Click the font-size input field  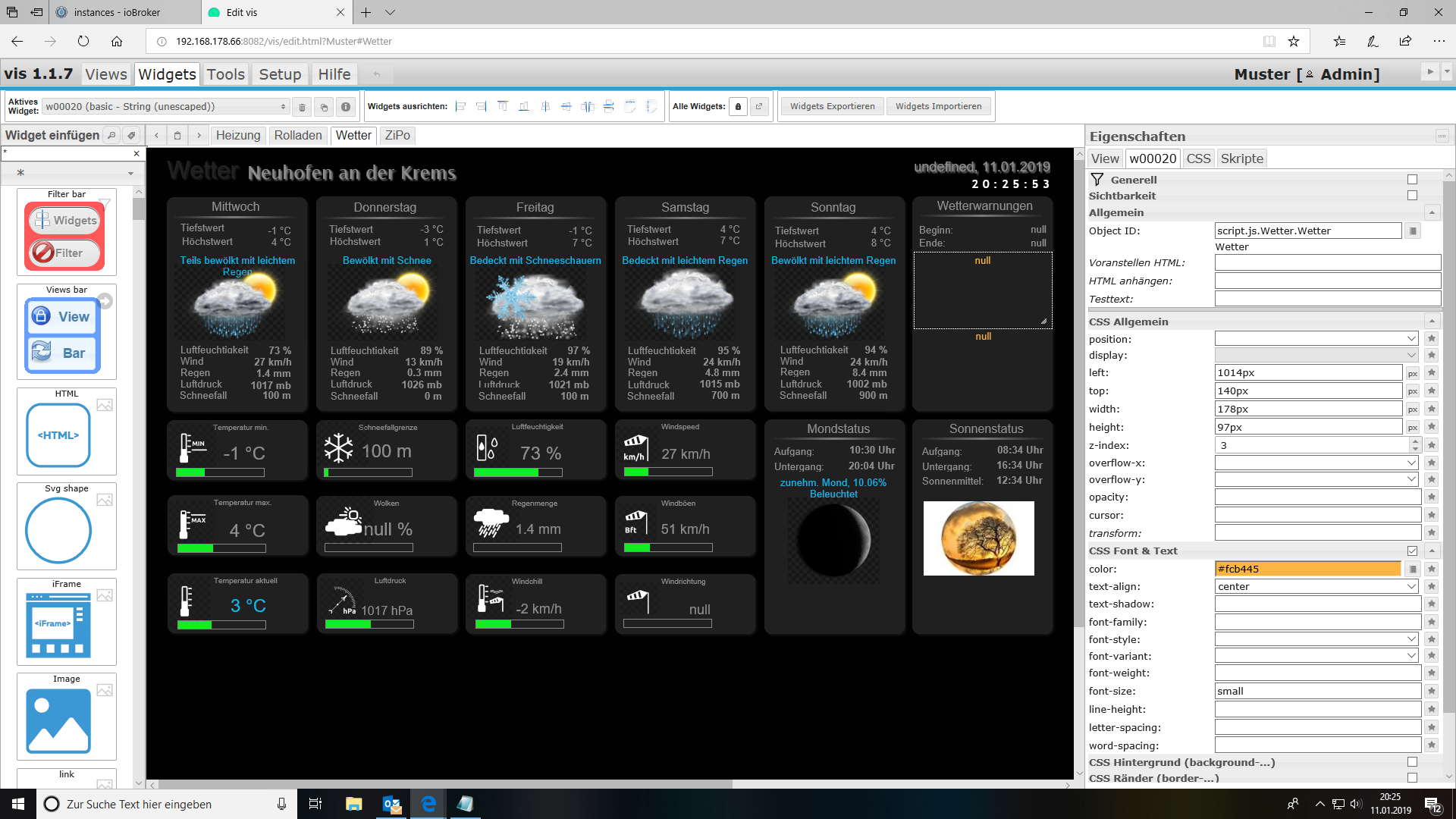[x=1318, y=692]
